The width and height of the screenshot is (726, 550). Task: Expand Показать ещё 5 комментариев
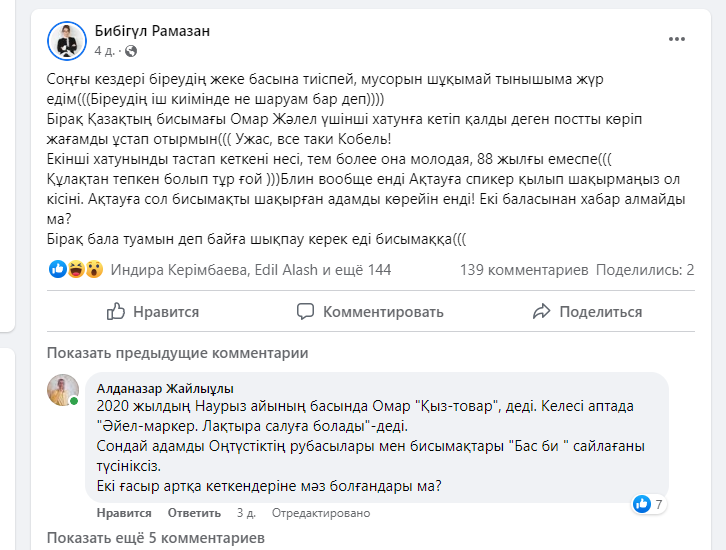155,539
